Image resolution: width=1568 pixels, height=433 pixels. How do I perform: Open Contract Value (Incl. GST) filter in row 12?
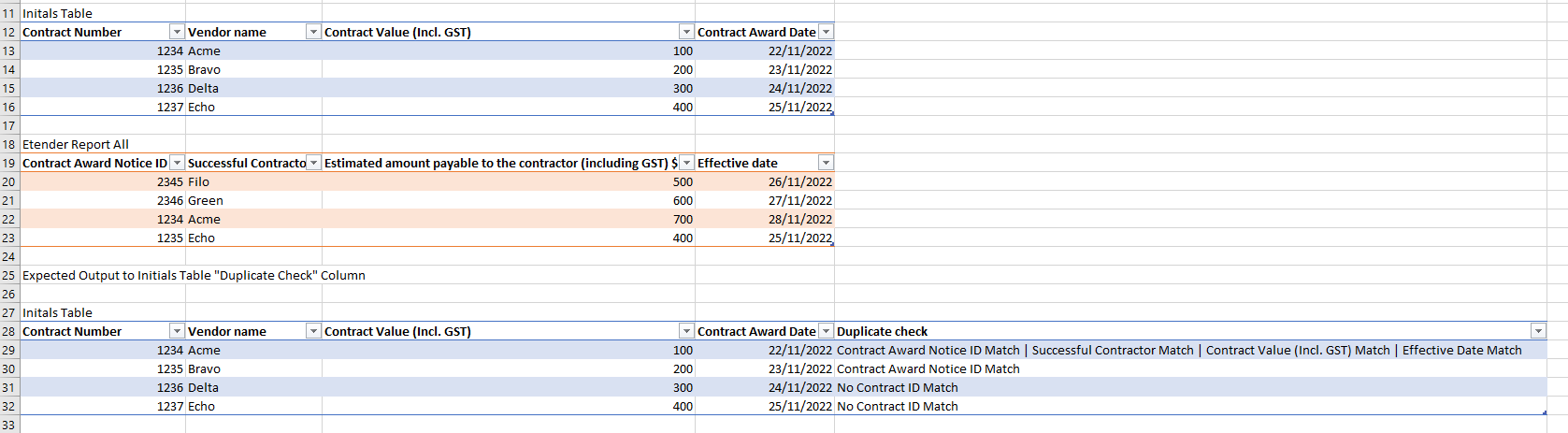click(x=686, y=32)
